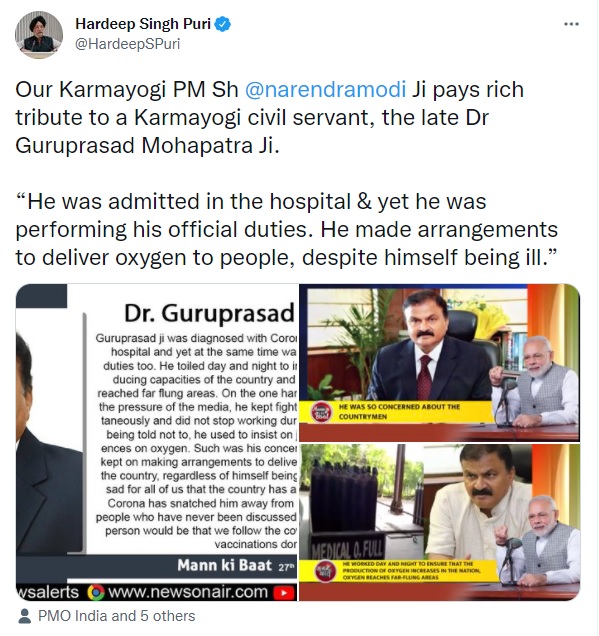Click Hardeep Singh Puri's profile avatar
599x636 pixels.
(x=39, y=35)
